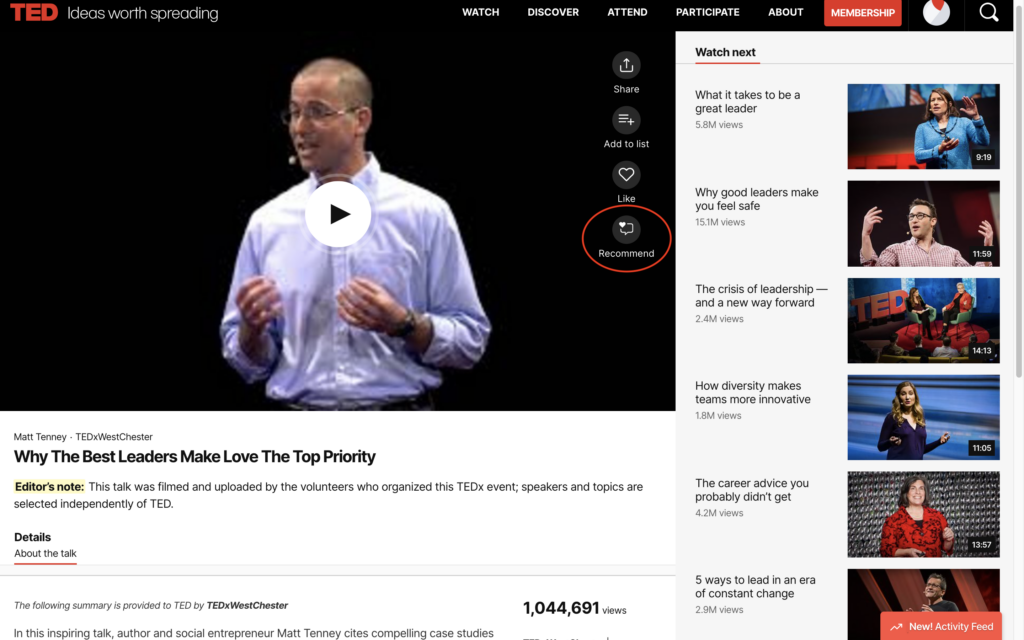Like the talk with the heart icon
The width and height of the screenshot is (1024, 640).
(x=626, y=175)
